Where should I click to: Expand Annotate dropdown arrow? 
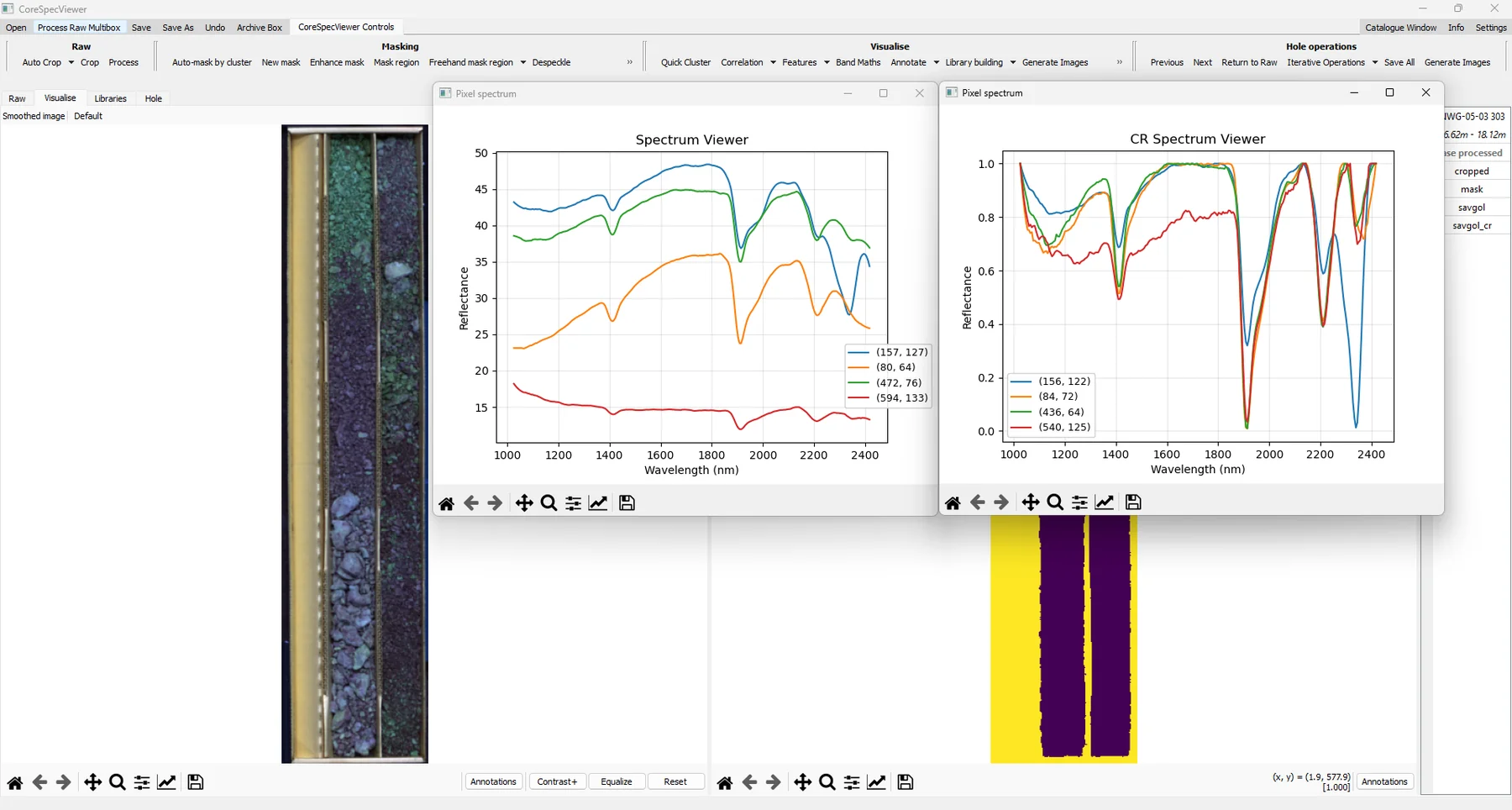[x=937, y=62]
